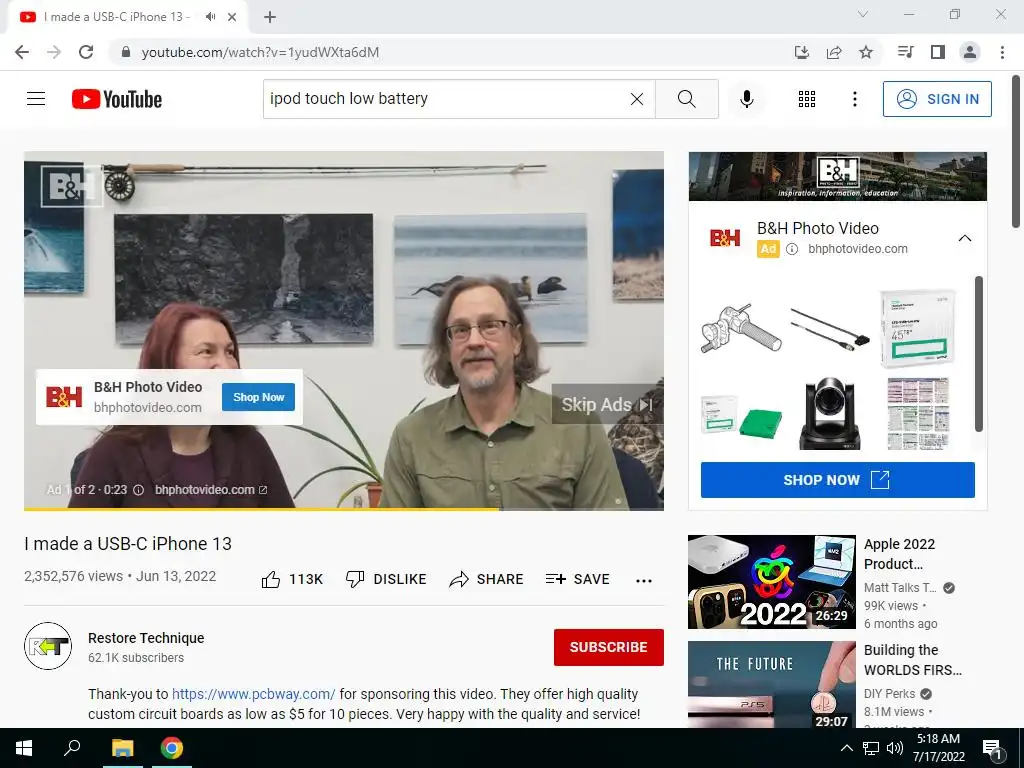Open the Restore Technique channel name link
The height and width of the screenshot is (768, 1024).
[146, 638]
